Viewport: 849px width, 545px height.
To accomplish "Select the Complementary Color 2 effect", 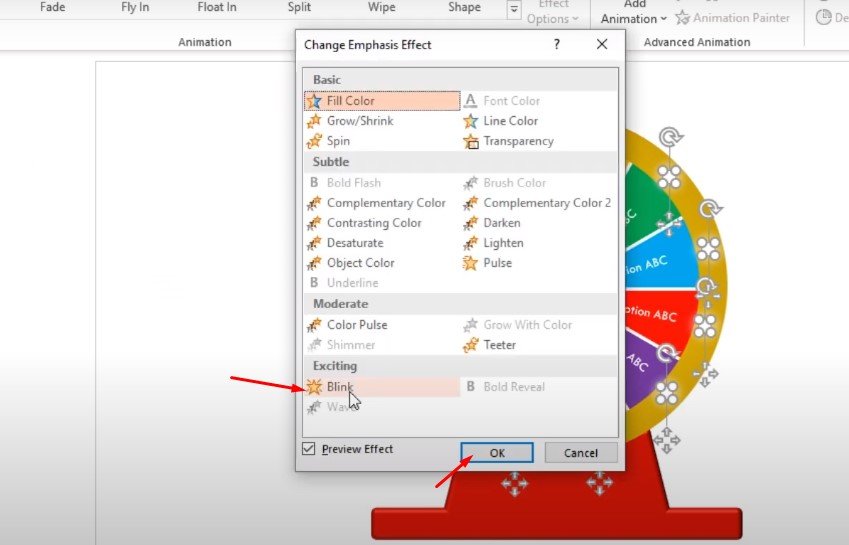I will click(539, 203).
